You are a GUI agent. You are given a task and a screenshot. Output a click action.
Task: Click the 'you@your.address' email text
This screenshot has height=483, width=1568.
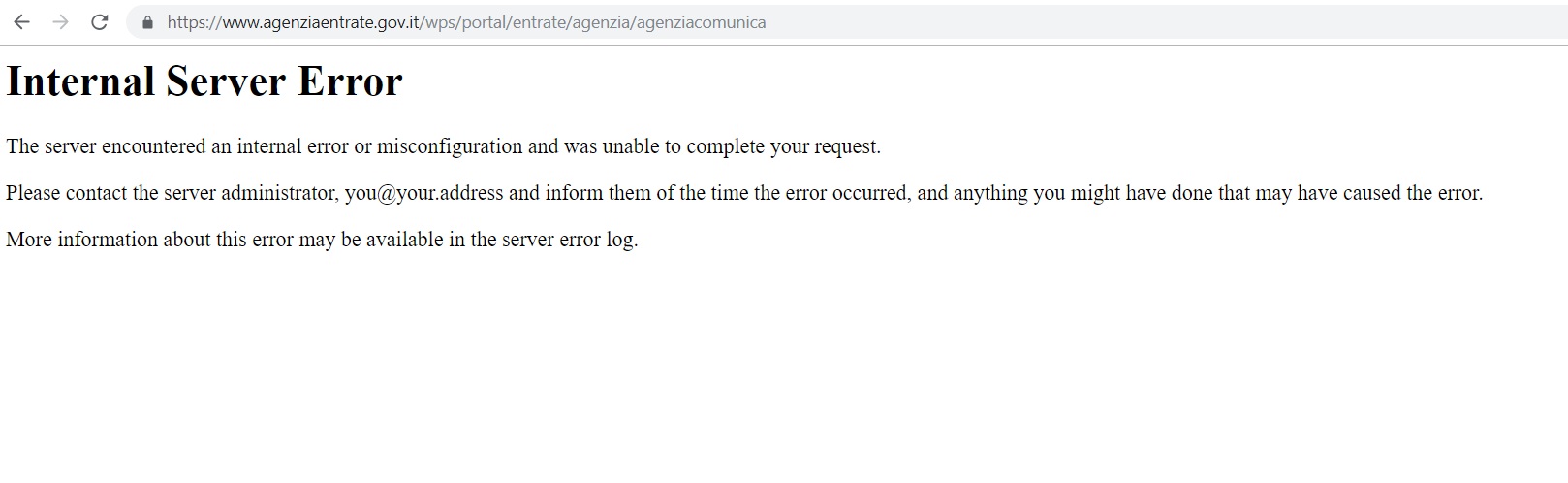point(424,193)
